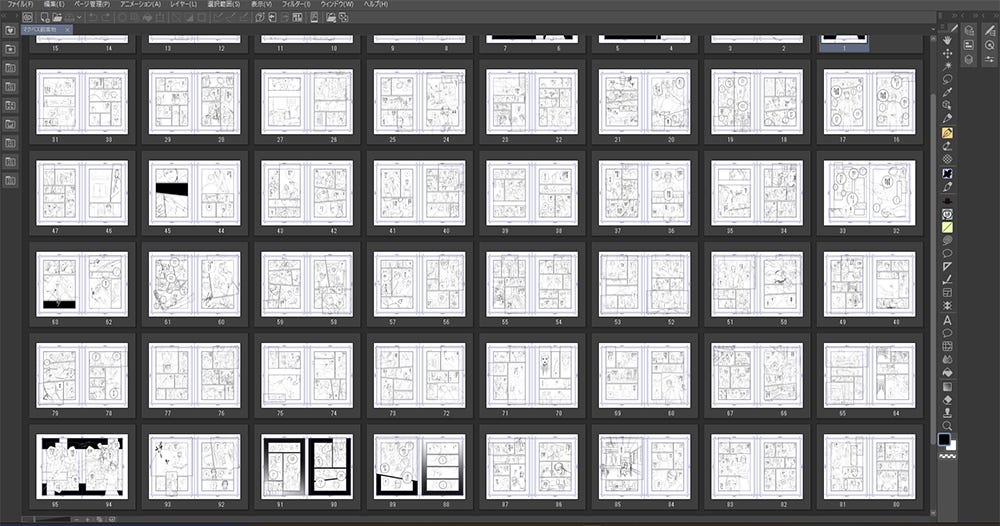
Task: Select the page spread thumbnail 55-54
Action: point(532,284)
